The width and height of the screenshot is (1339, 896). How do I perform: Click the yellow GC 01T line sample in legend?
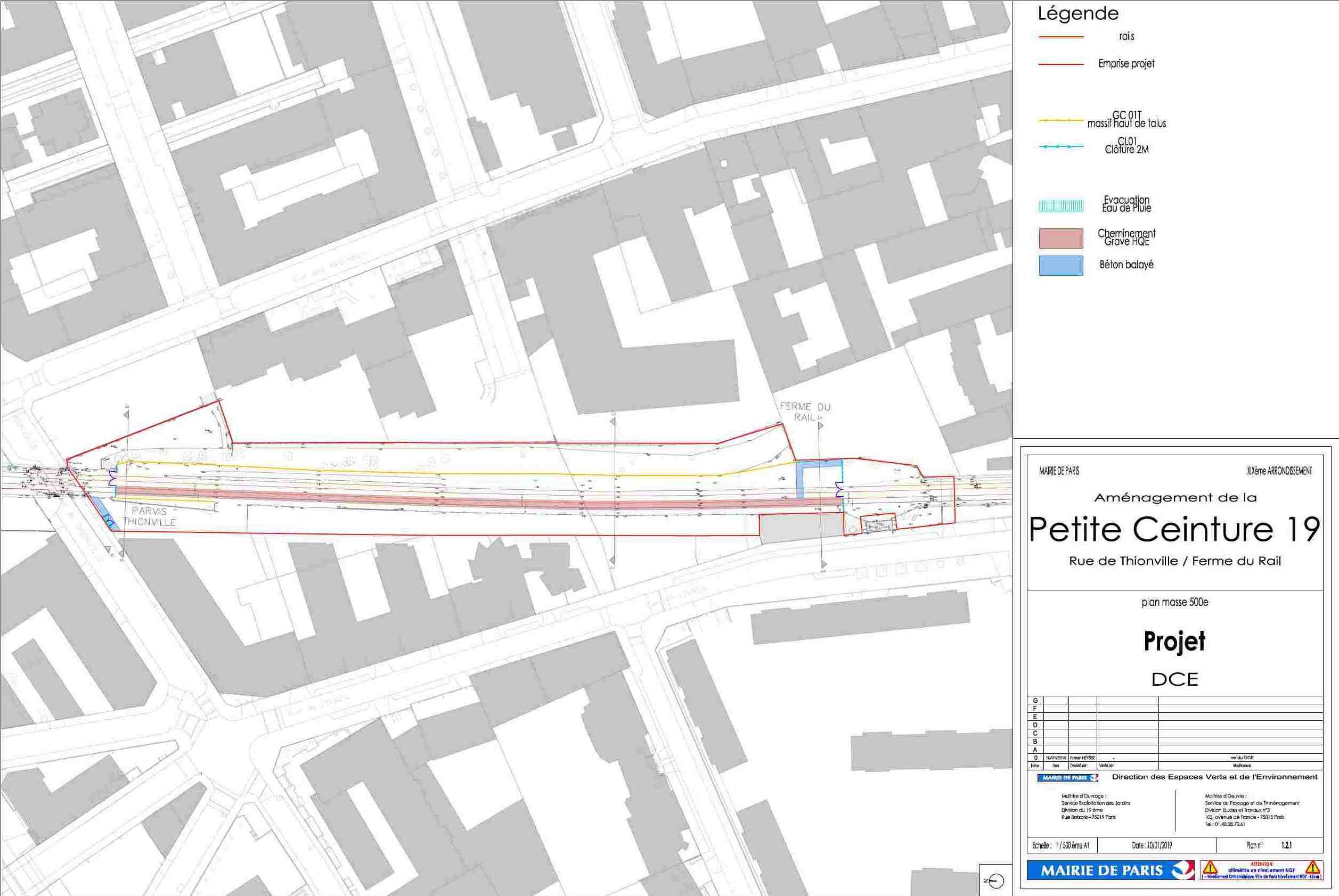click(x=1060, y=120)
